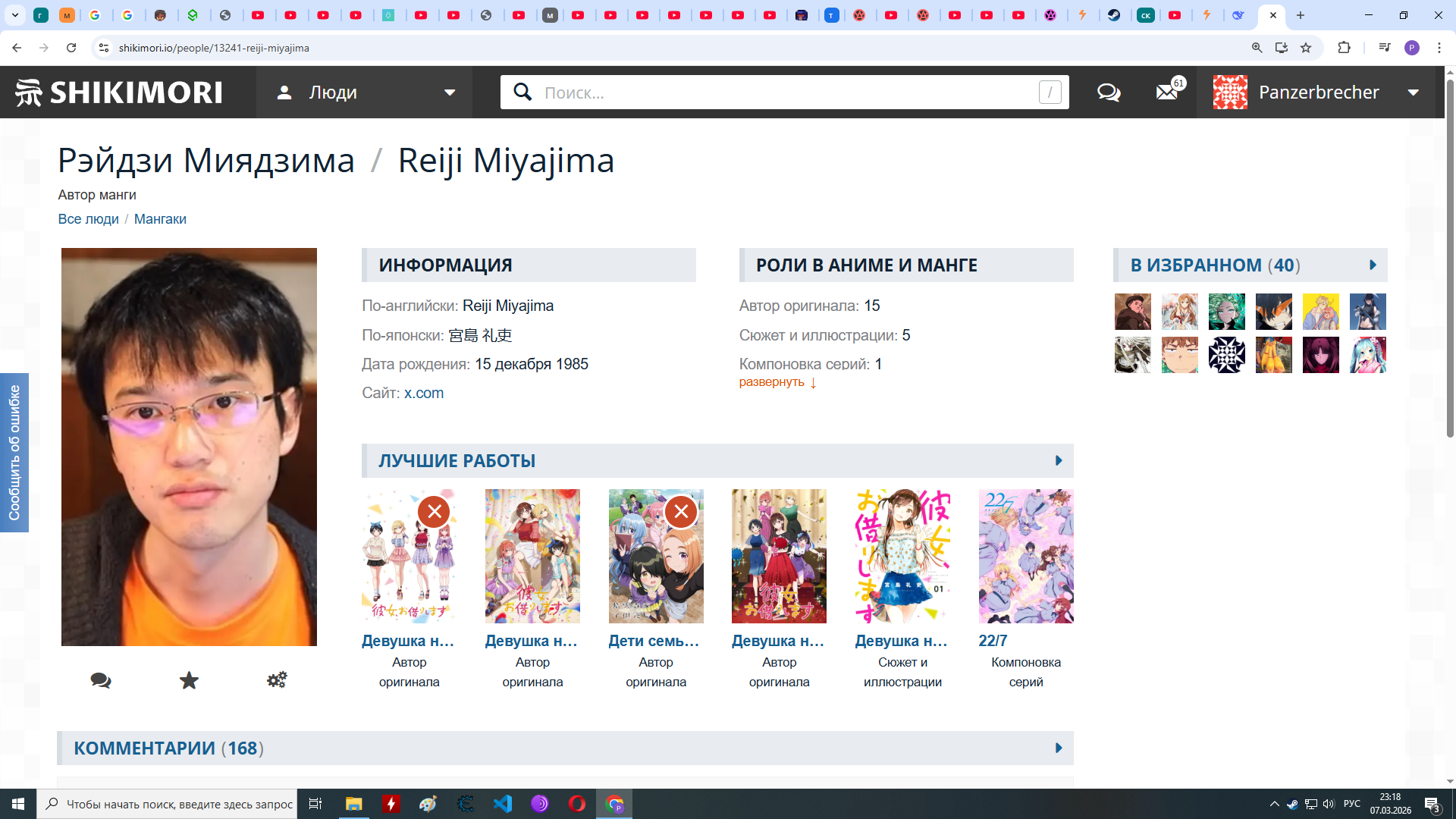Expand the Комментарии section arrow
Screen dimensions: 1456x819
pos(1059,748)
